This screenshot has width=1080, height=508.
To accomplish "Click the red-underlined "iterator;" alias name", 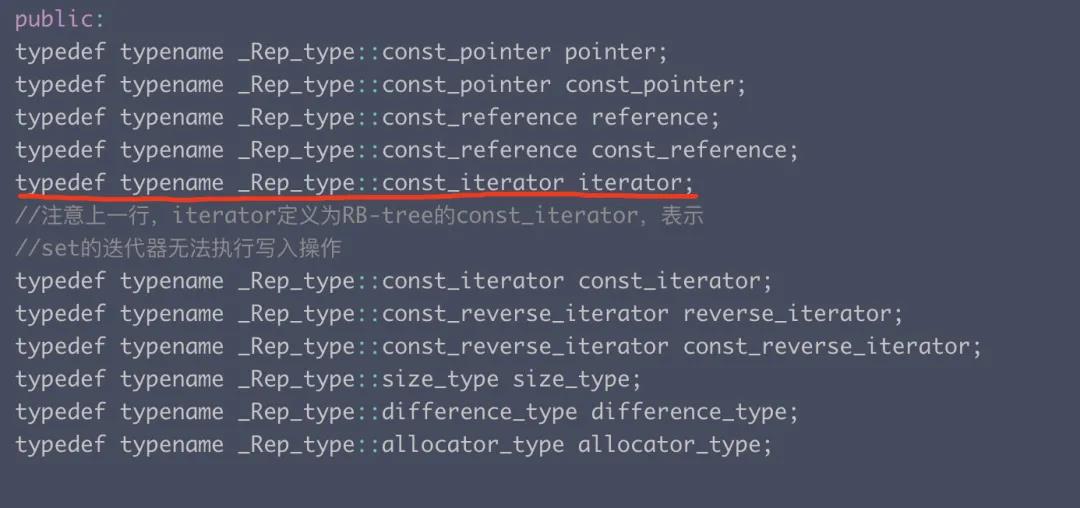I will click(636, 183).
